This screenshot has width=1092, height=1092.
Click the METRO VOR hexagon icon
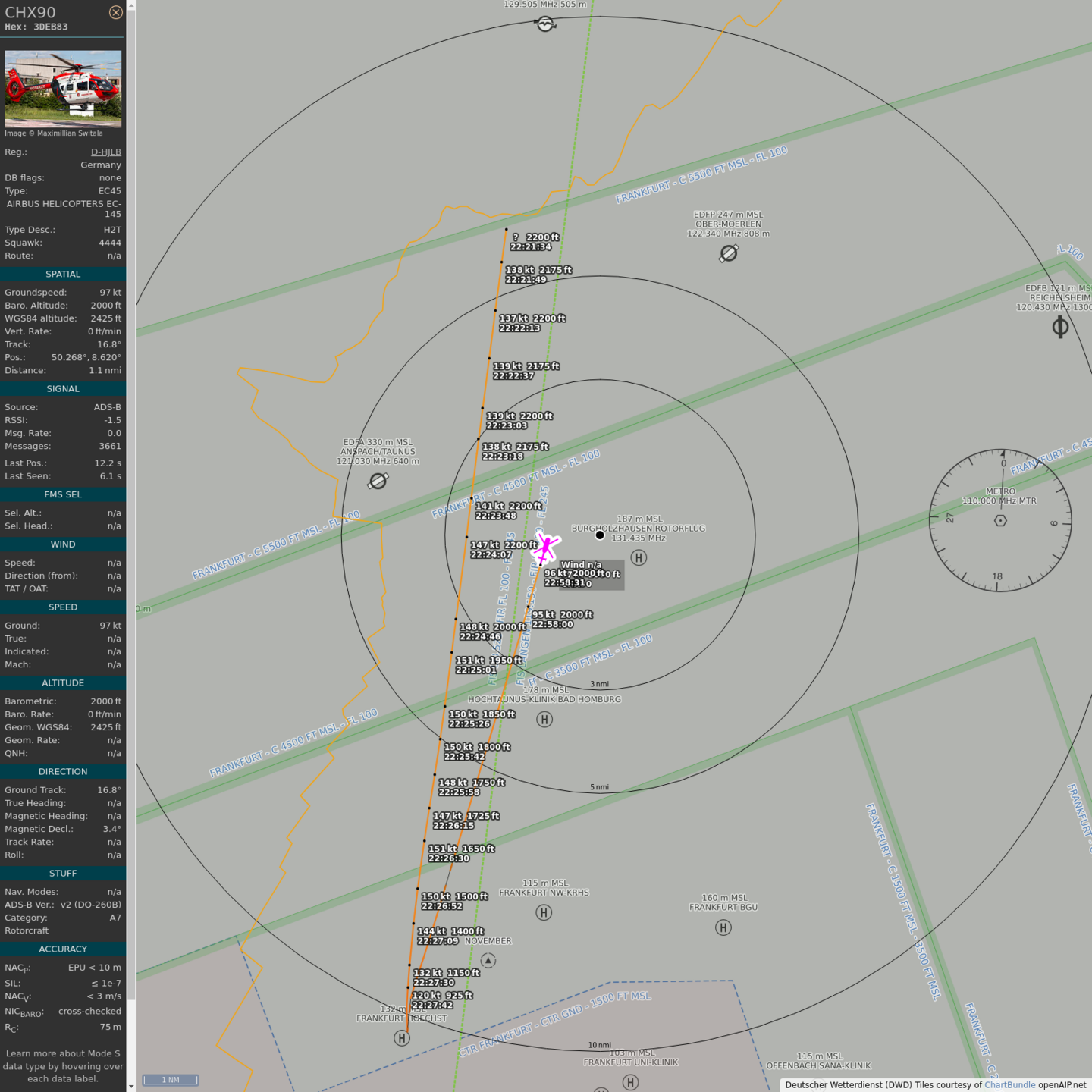(1000, 520)
